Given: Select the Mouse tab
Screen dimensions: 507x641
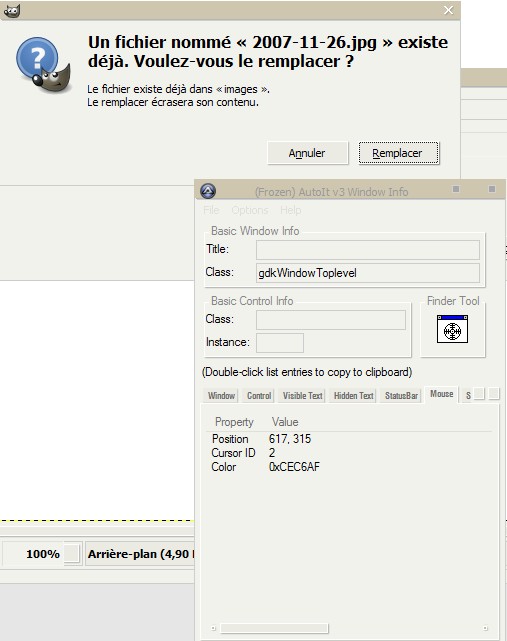Looking at the screenshot, I should click(x=442, y=394).
